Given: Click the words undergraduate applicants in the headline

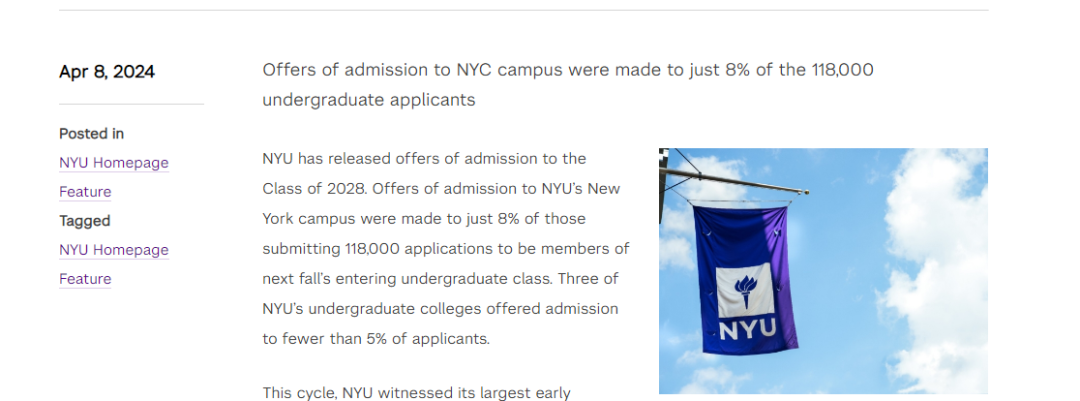Looking at the screenshot, I should (x=368, y=100).
